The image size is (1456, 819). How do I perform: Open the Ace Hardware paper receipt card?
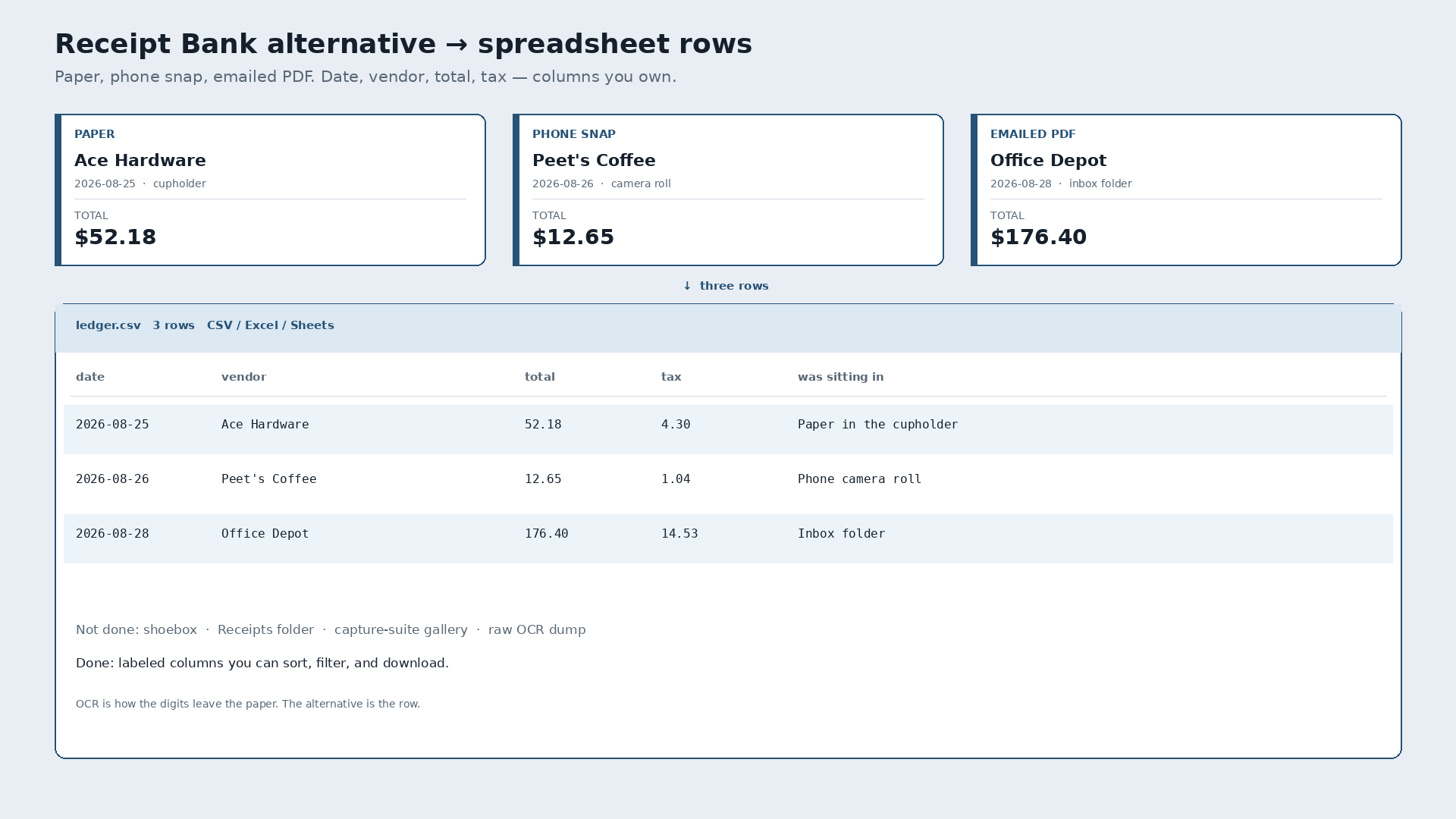(270, 190)
